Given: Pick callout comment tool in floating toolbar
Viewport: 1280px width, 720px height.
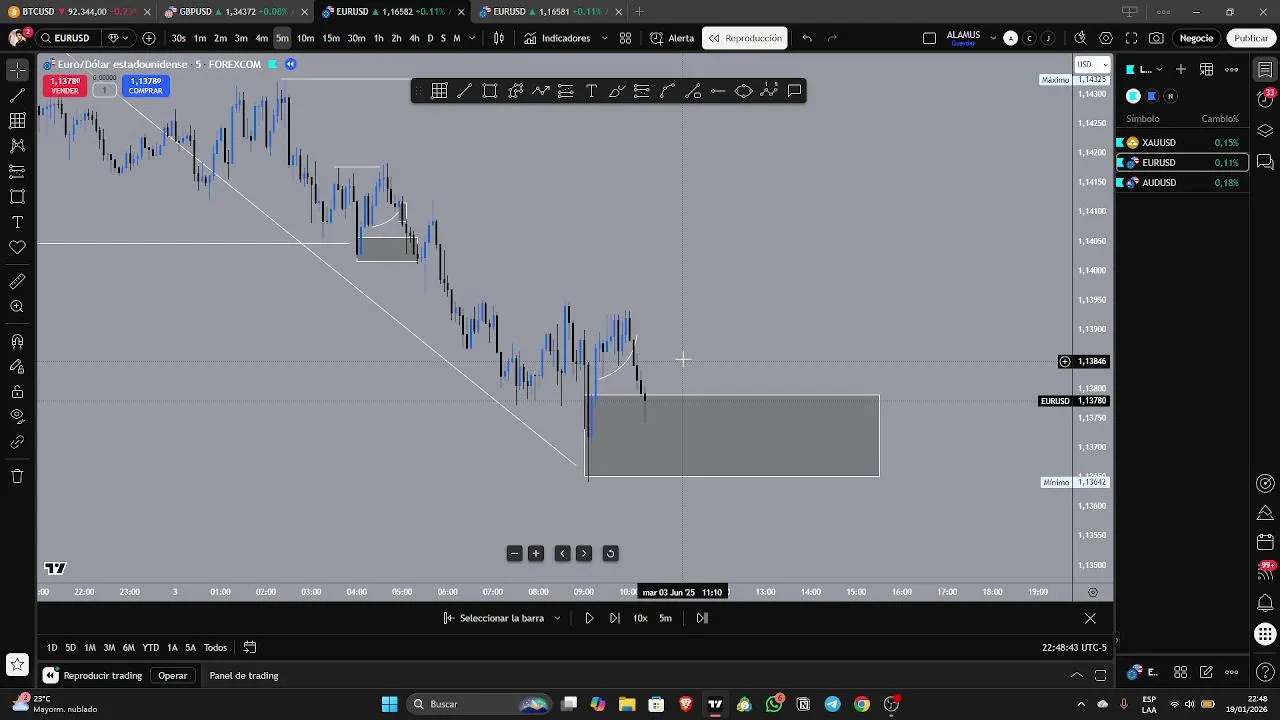Looking at the screenshot, I should coord(794,91).
